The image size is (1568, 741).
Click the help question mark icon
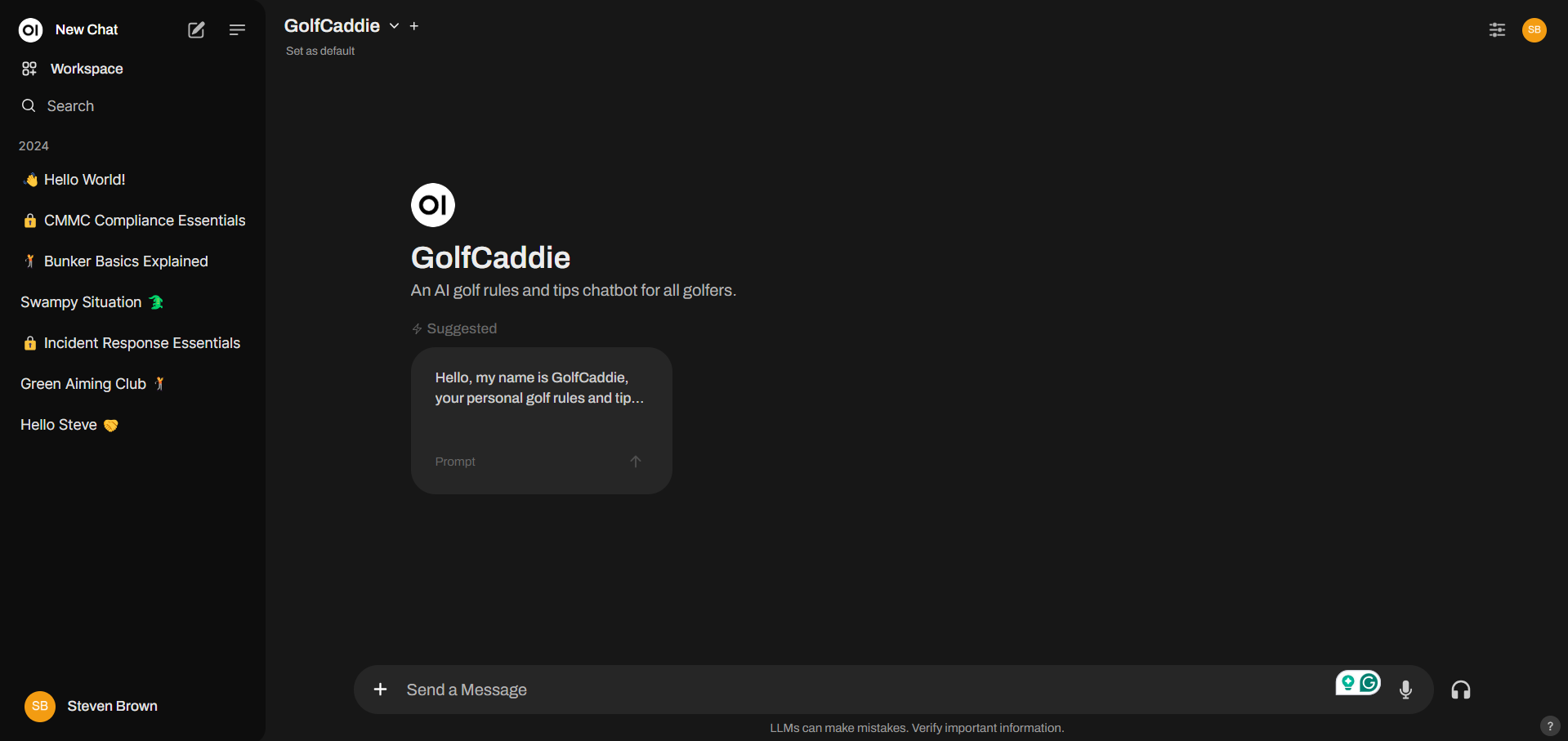[1549, 725]
